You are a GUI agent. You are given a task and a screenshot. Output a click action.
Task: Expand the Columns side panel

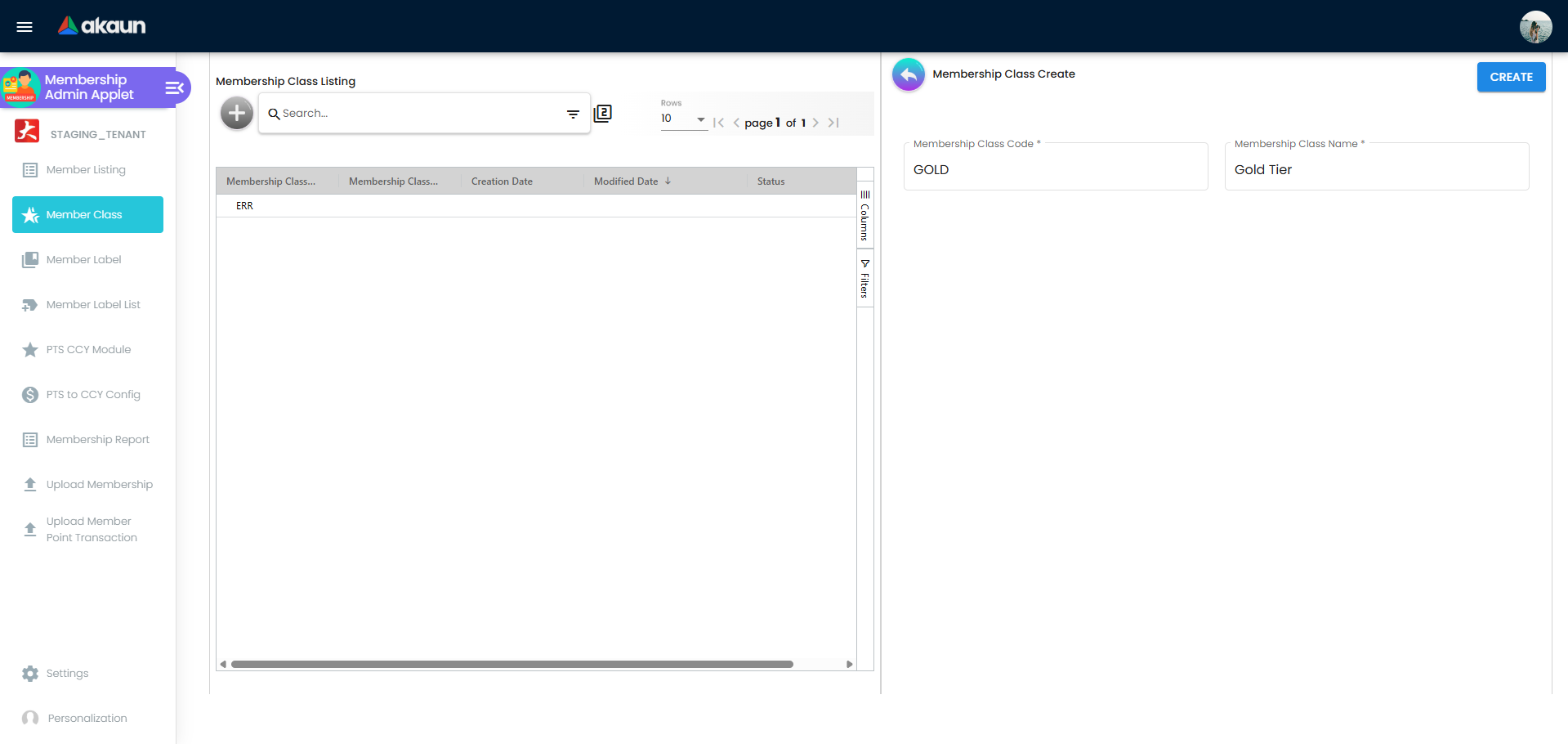click(x=864, y=216)
